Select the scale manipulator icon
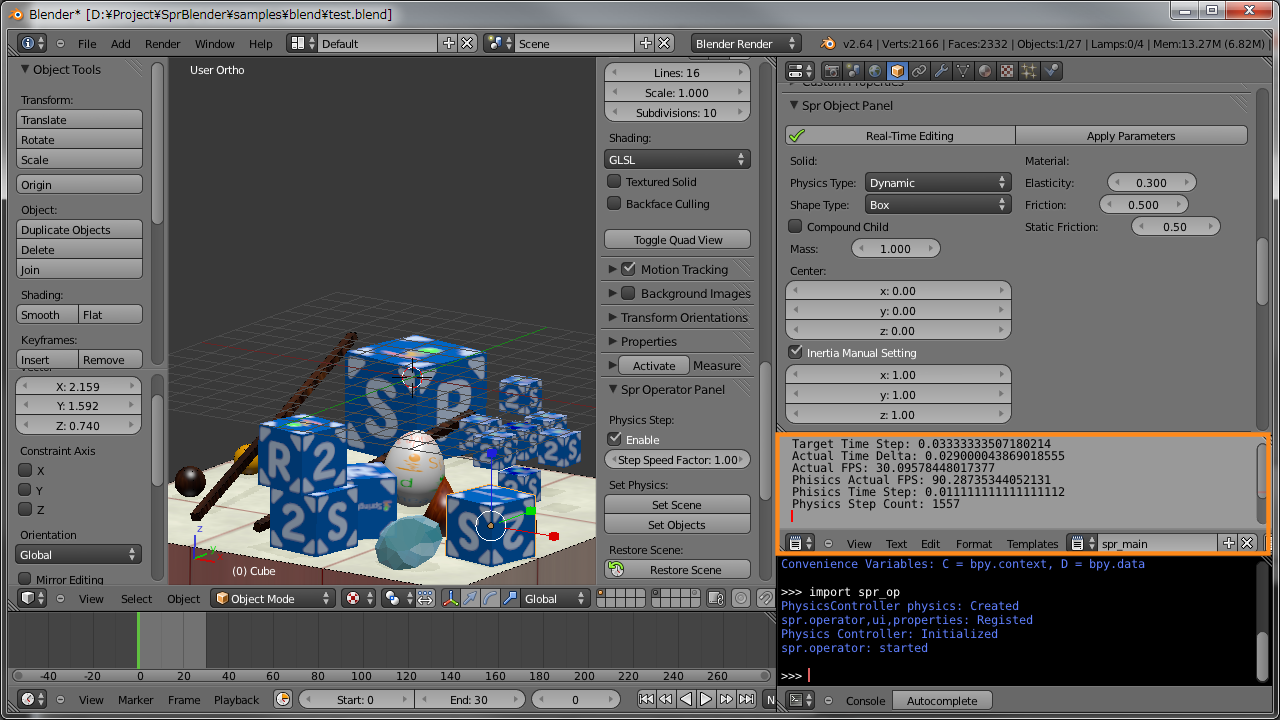Screen dimensions: 1280x720 tap(510, 598)
